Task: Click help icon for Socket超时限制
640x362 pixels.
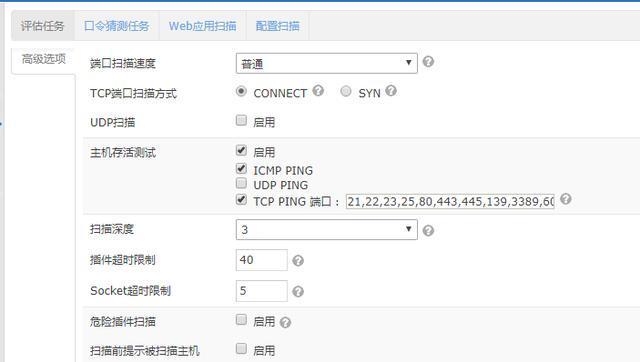Action: pos(298,291)
